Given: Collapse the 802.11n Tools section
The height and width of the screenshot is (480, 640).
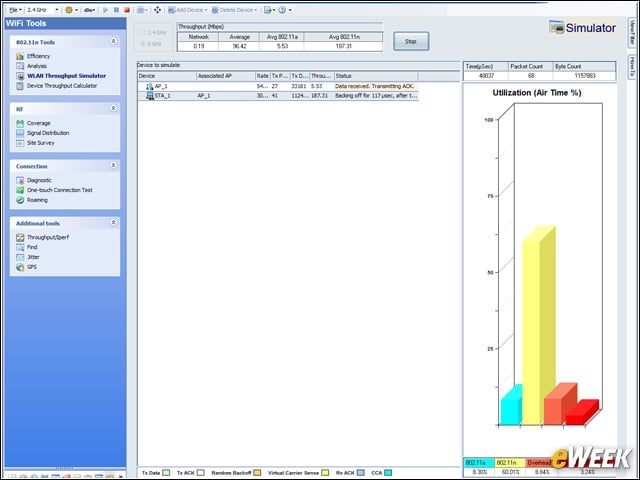Looking at the screenshot, I should tap(113, 41).
